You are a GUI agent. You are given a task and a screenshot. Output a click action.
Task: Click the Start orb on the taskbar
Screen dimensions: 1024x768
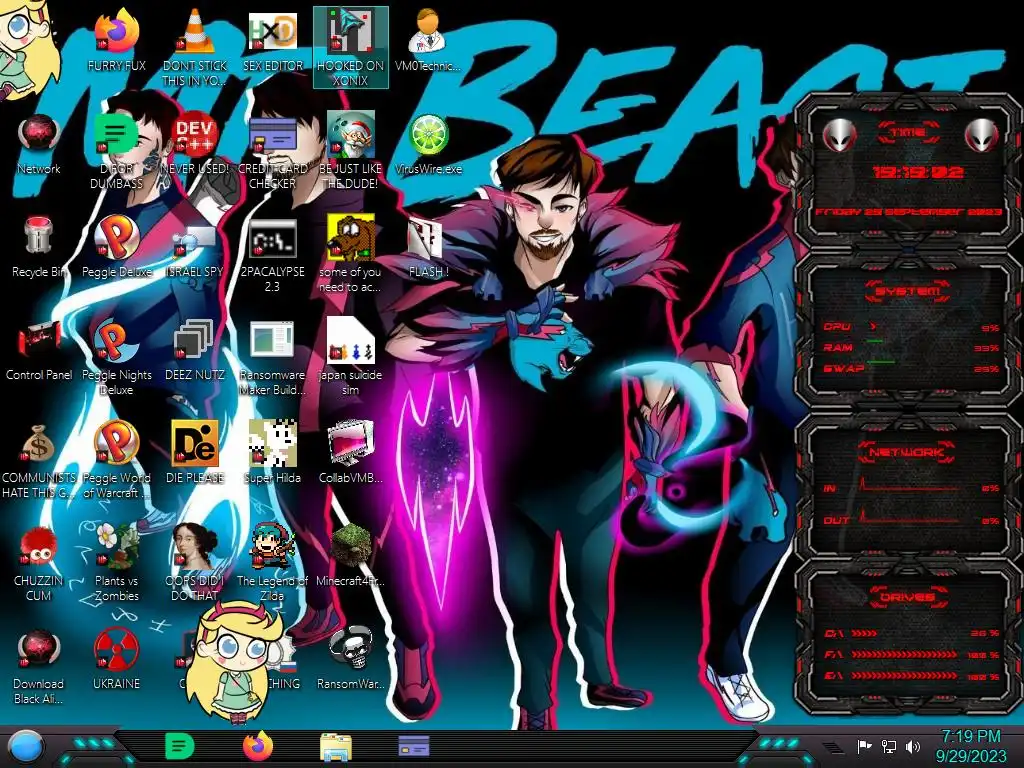point(26,747)
